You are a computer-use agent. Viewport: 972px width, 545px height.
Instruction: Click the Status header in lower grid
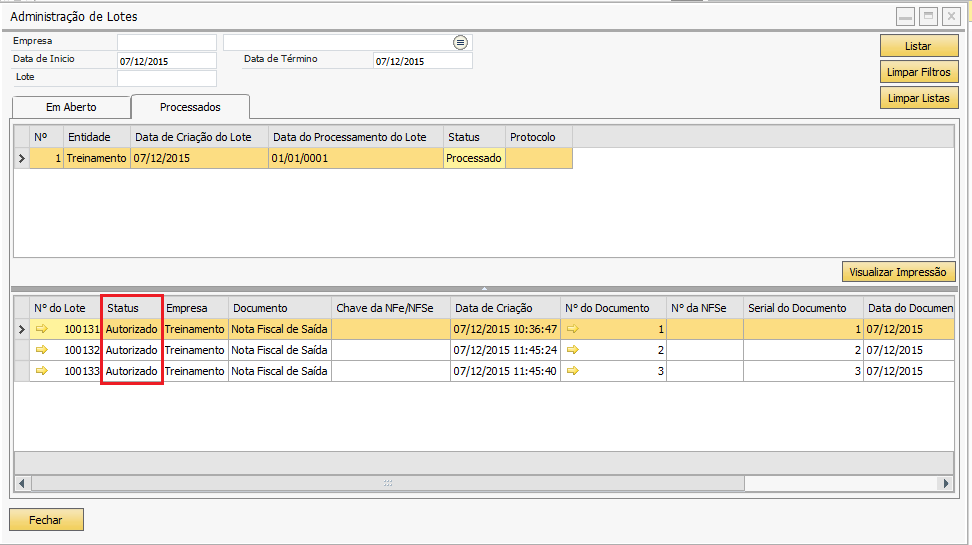[x=131, y=308]
